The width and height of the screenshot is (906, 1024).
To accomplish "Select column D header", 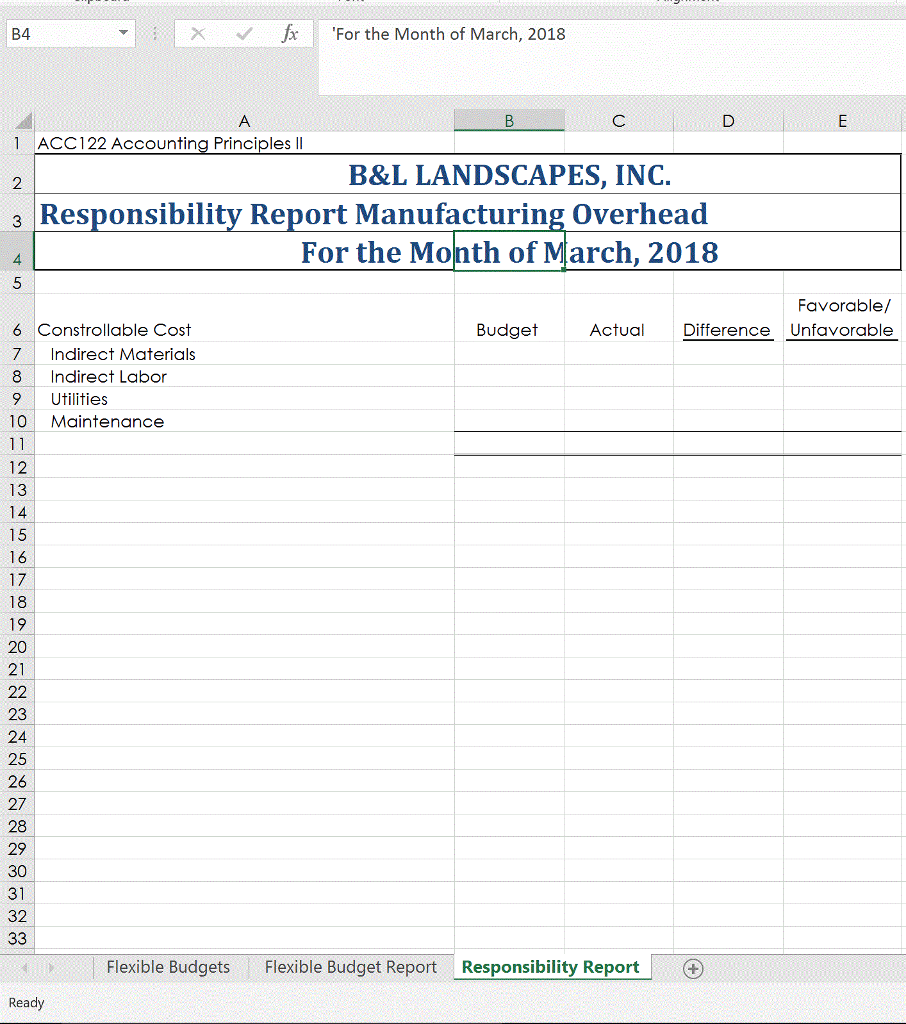I will pyautogui.click(x=728, y=121).
